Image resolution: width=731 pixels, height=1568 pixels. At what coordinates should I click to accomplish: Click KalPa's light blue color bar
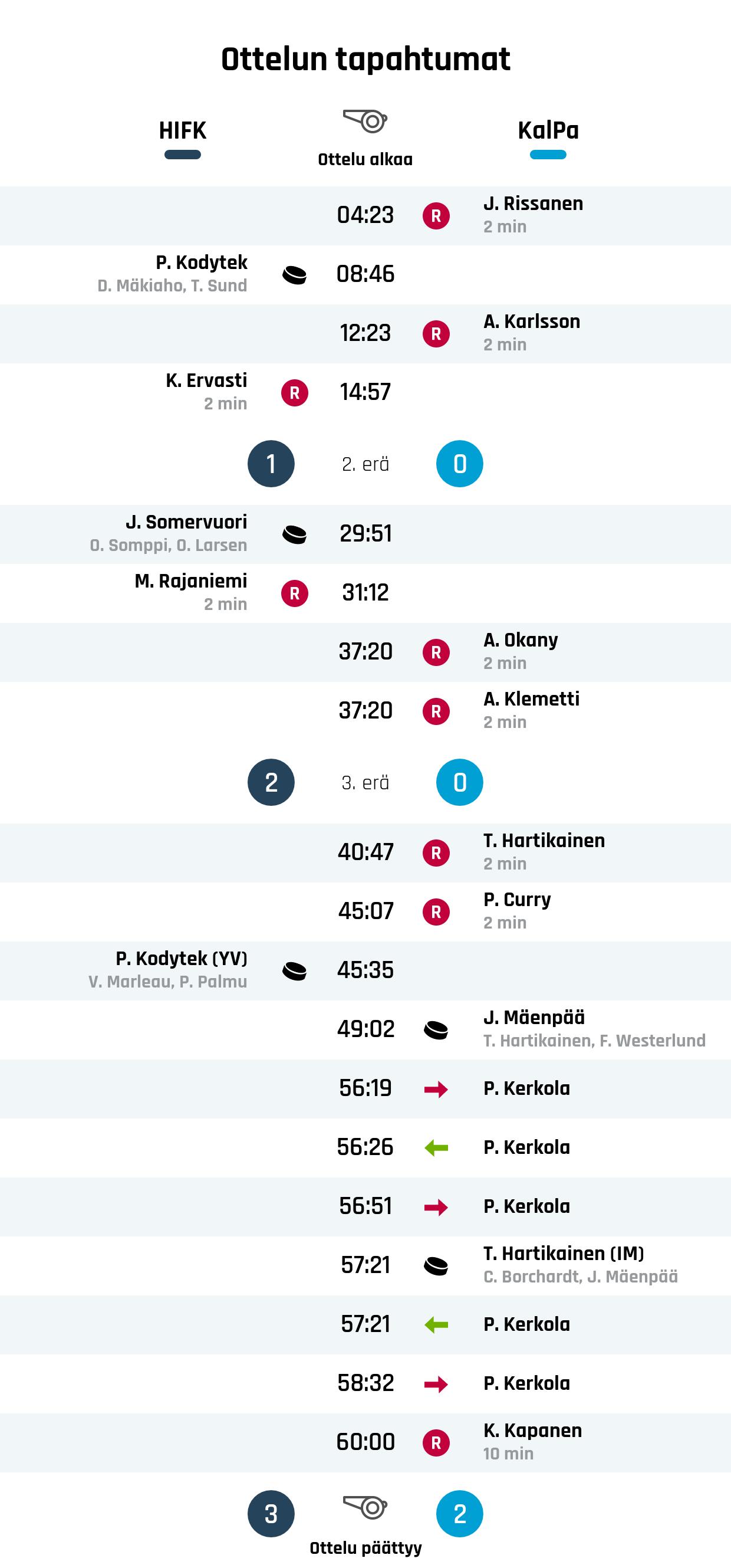548,155
